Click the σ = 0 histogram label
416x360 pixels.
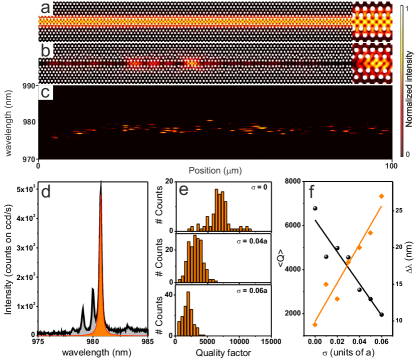(259, 188)
